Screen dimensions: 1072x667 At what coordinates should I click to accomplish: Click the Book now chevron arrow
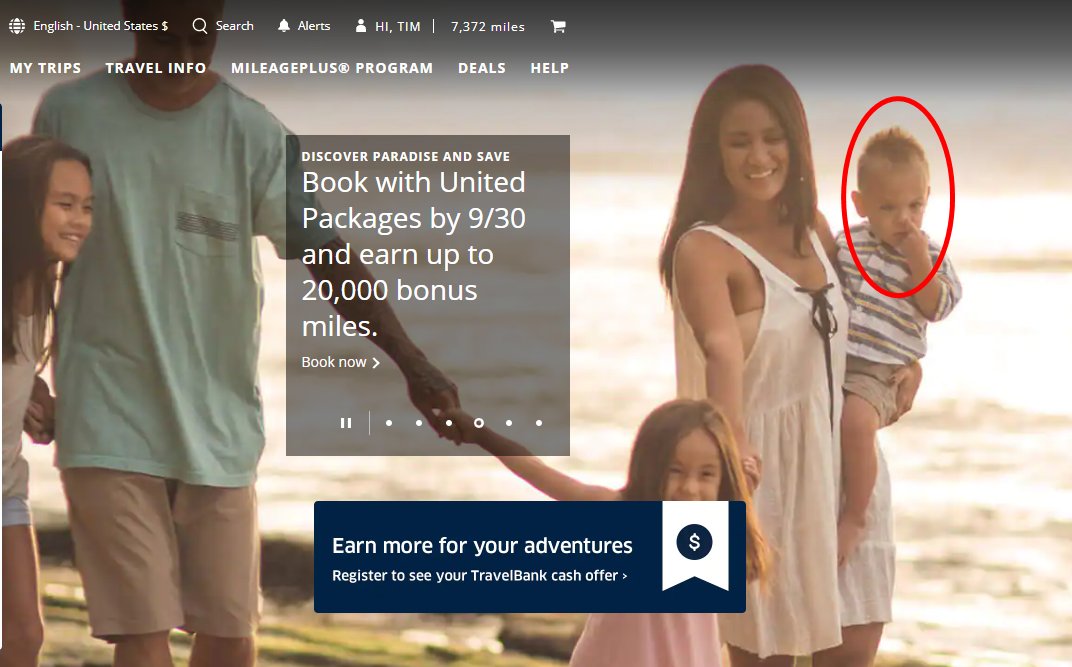point(376,363)
